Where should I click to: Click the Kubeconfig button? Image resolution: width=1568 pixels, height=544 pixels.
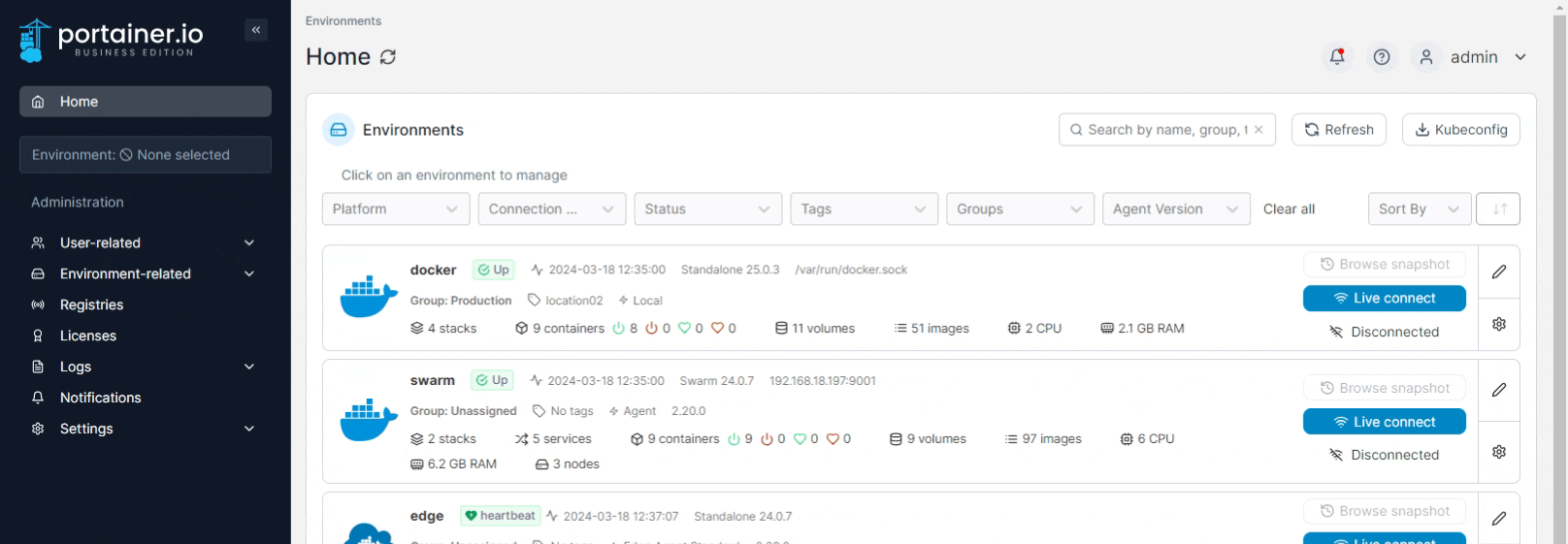pyautogui.click(x=1460, y=130)
